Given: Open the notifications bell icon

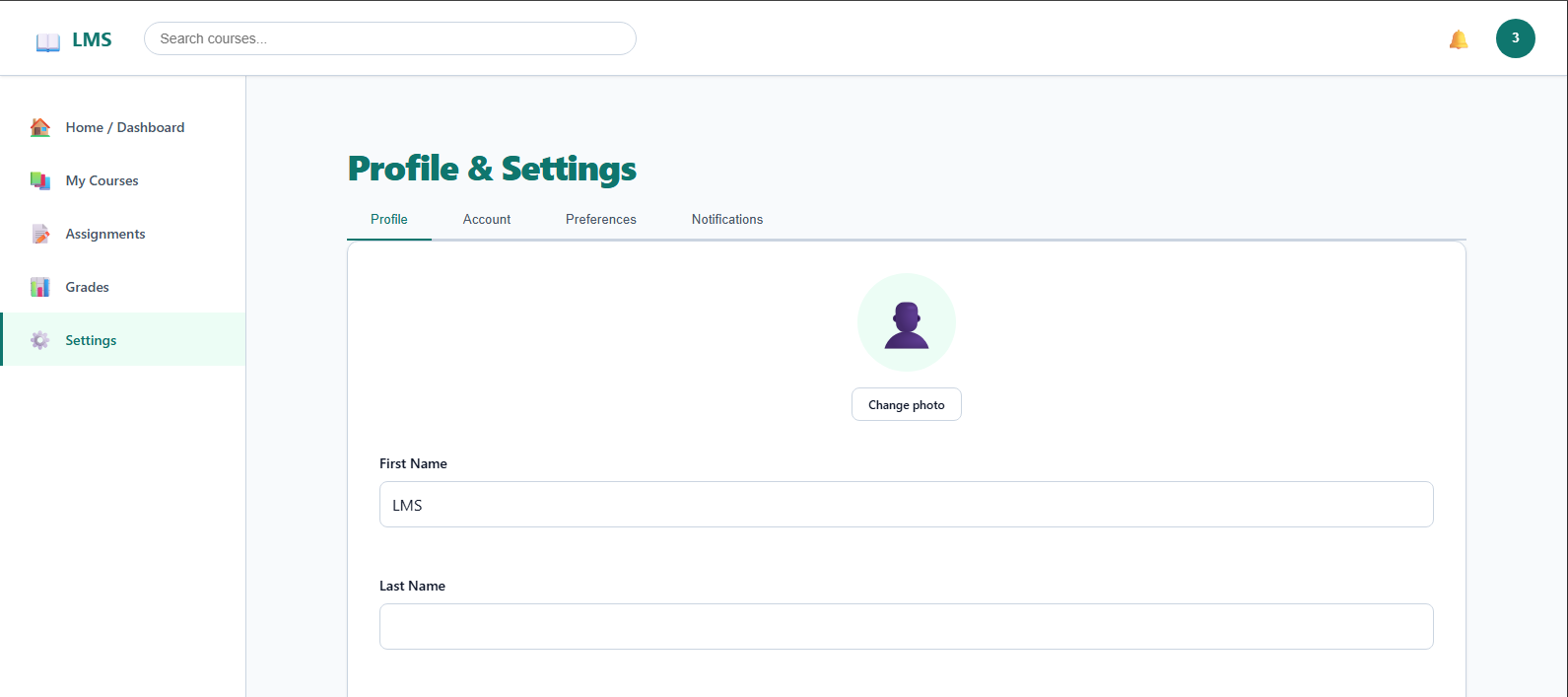Looking at the screenshot, I should coord(1459,39).
